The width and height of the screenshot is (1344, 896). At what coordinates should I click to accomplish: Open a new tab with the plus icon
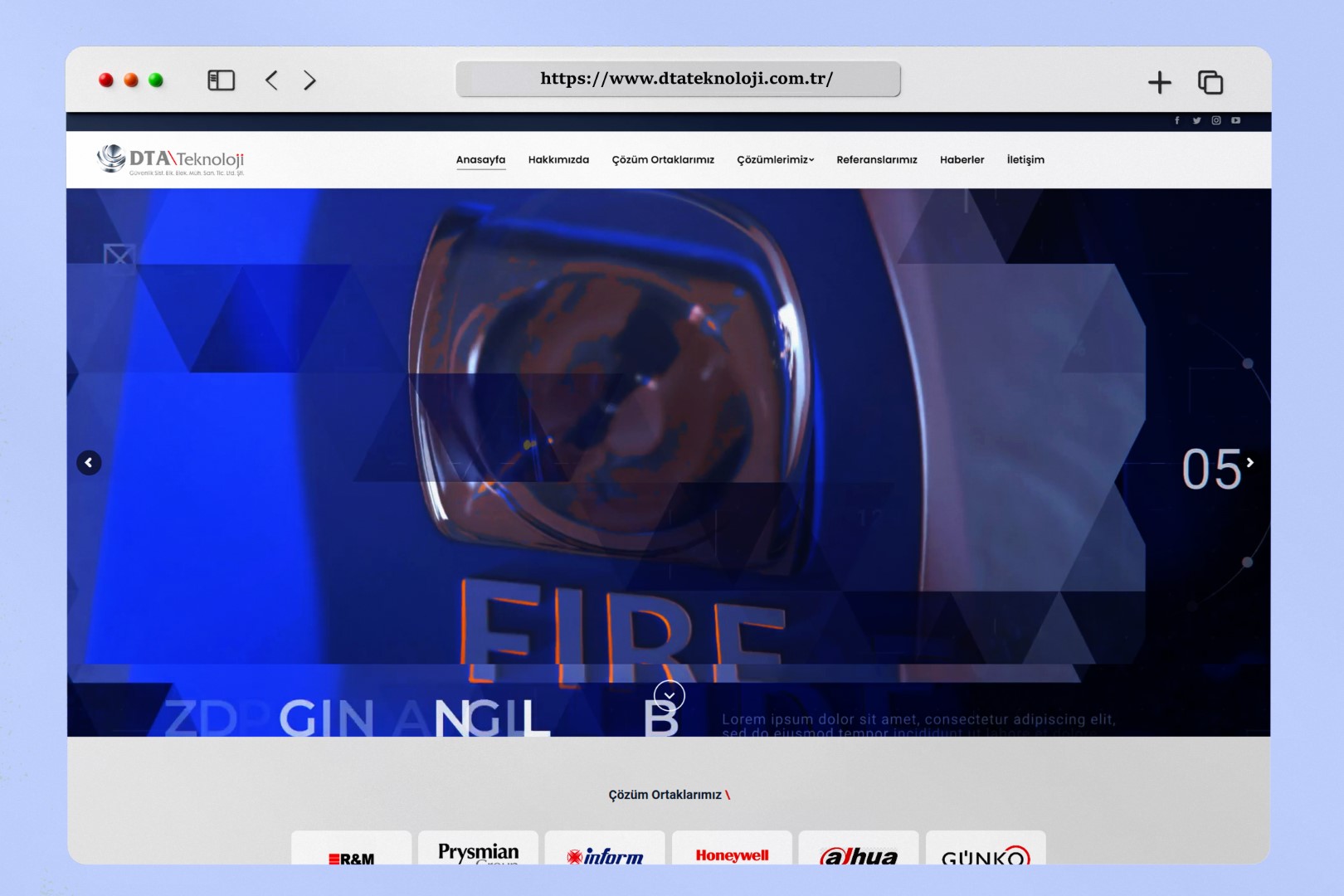click(1159, 82)
